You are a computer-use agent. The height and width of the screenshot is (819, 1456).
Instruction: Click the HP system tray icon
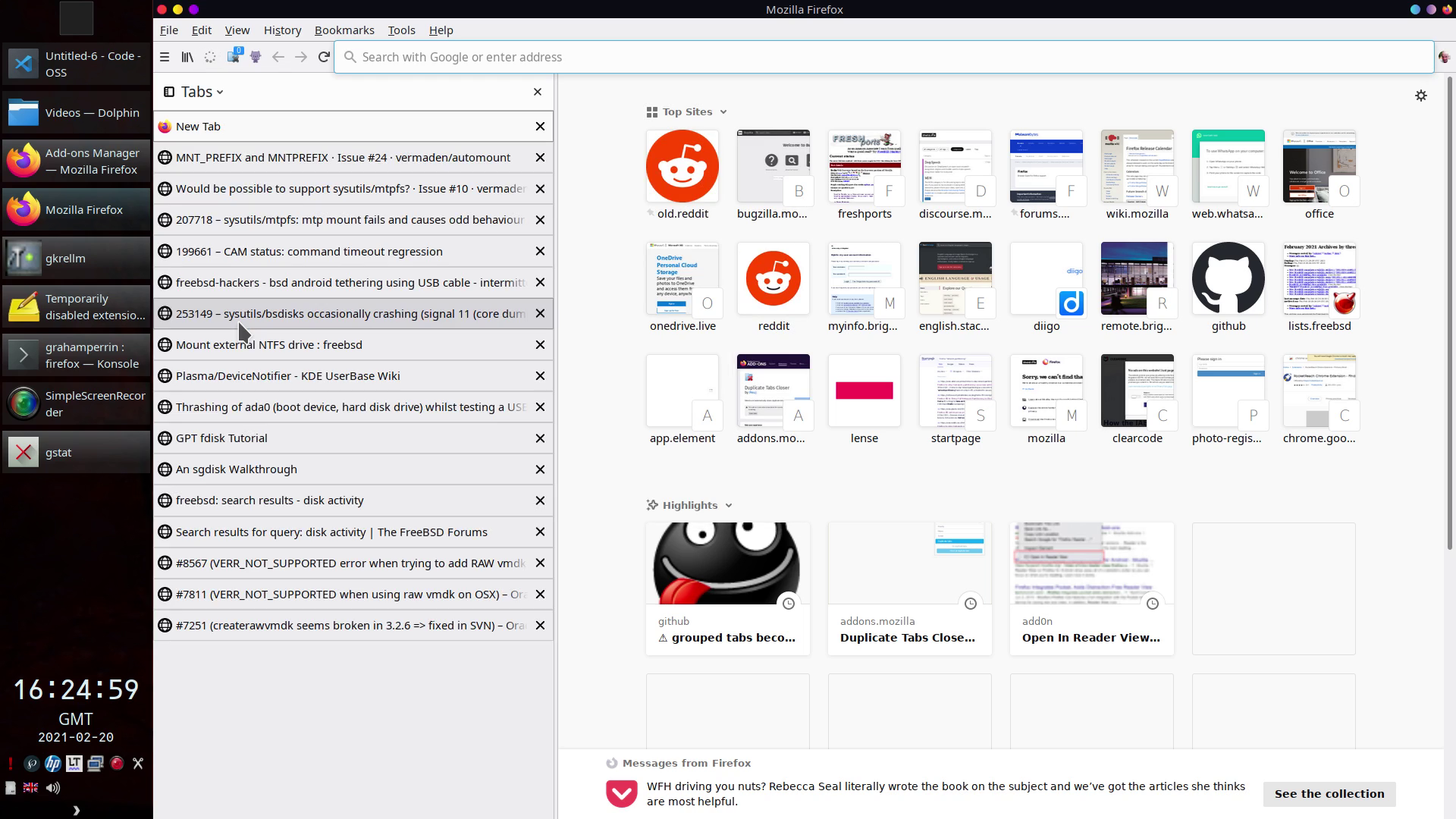click(52, 764)
